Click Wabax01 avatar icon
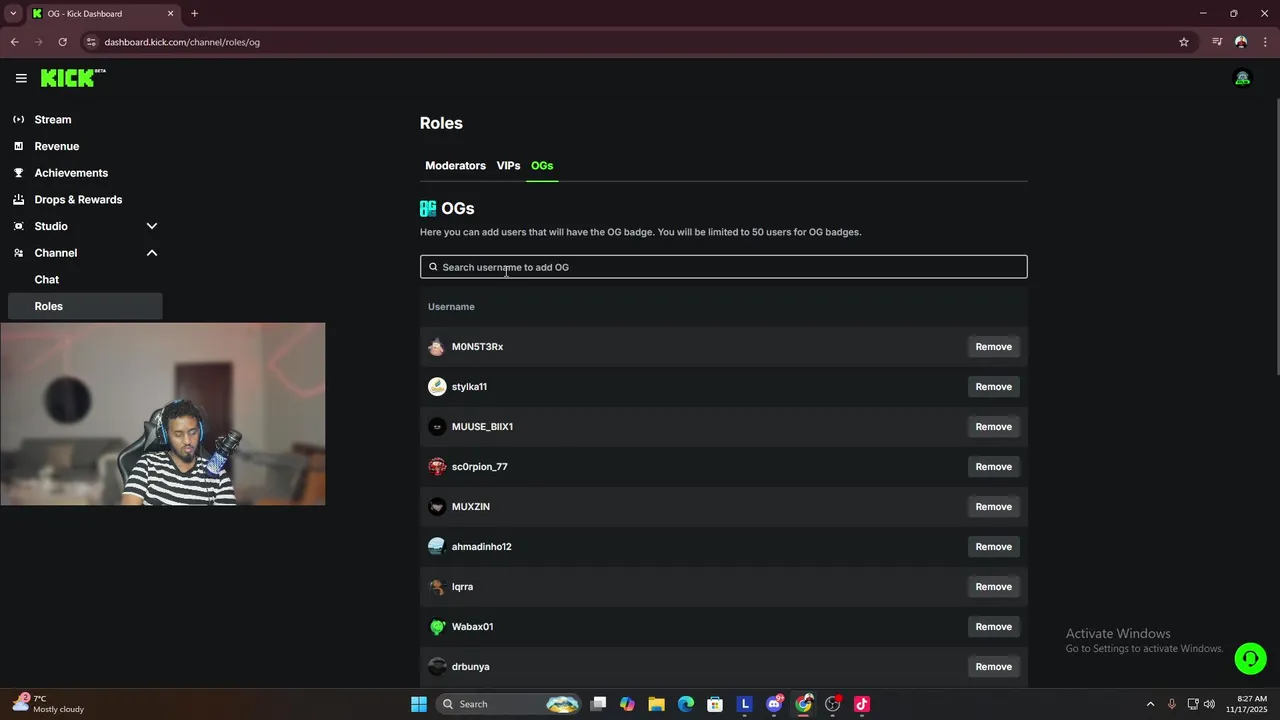The height and width of the screenshot is (720, 1280). 437,627
